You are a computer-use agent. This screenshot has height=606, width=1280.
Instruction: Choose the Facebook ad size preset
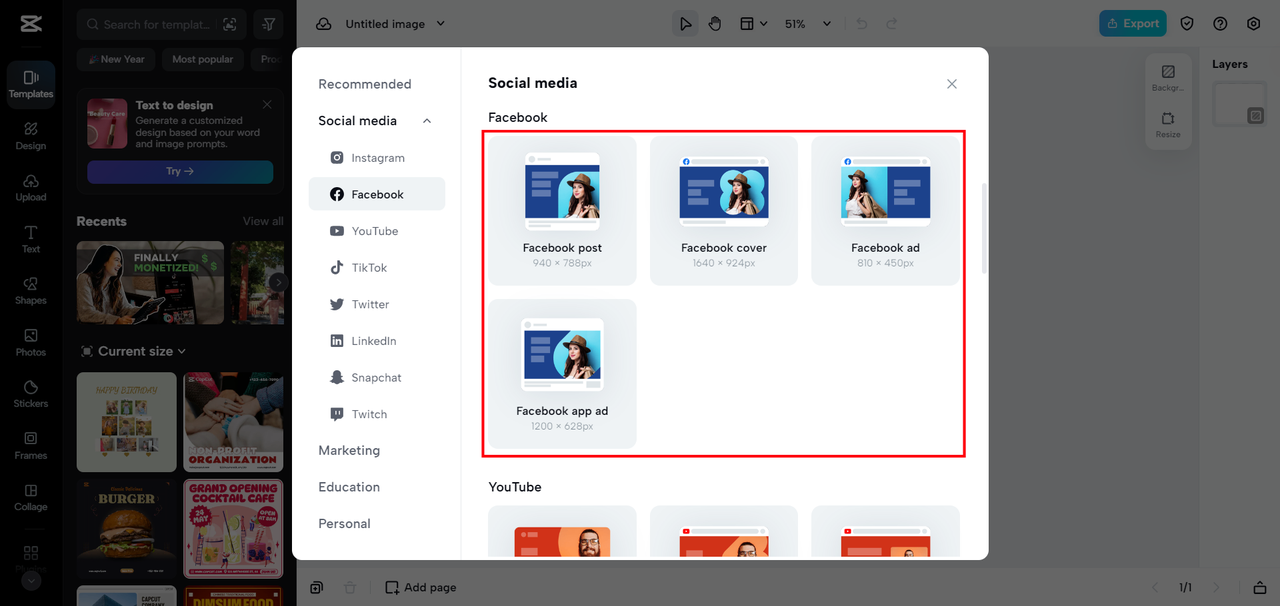click(x=885, y=210)
